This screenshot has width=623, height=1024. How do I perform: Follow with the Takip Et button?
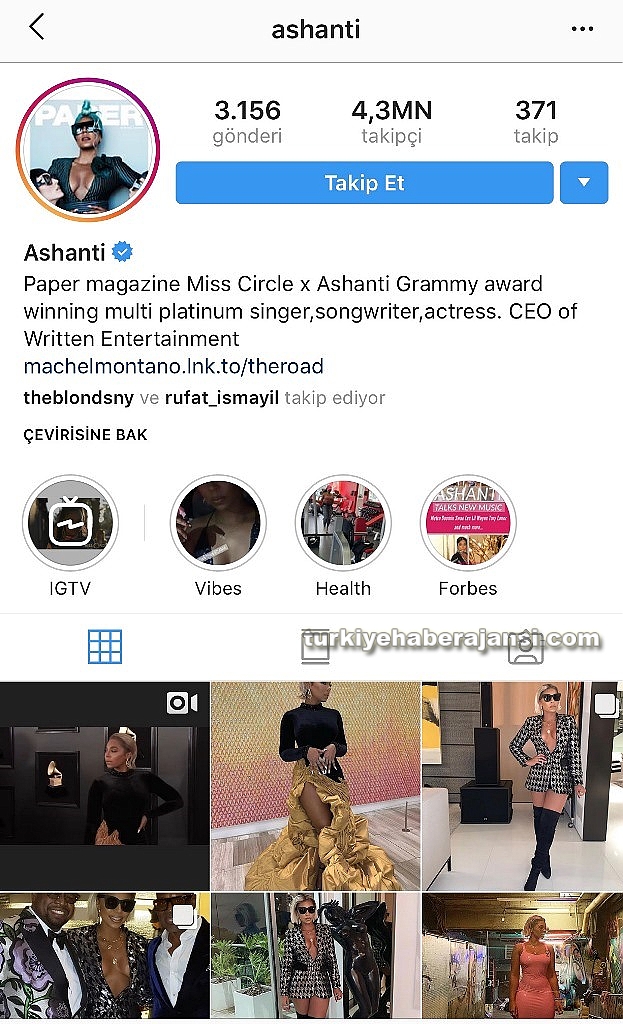coord(364,183)
